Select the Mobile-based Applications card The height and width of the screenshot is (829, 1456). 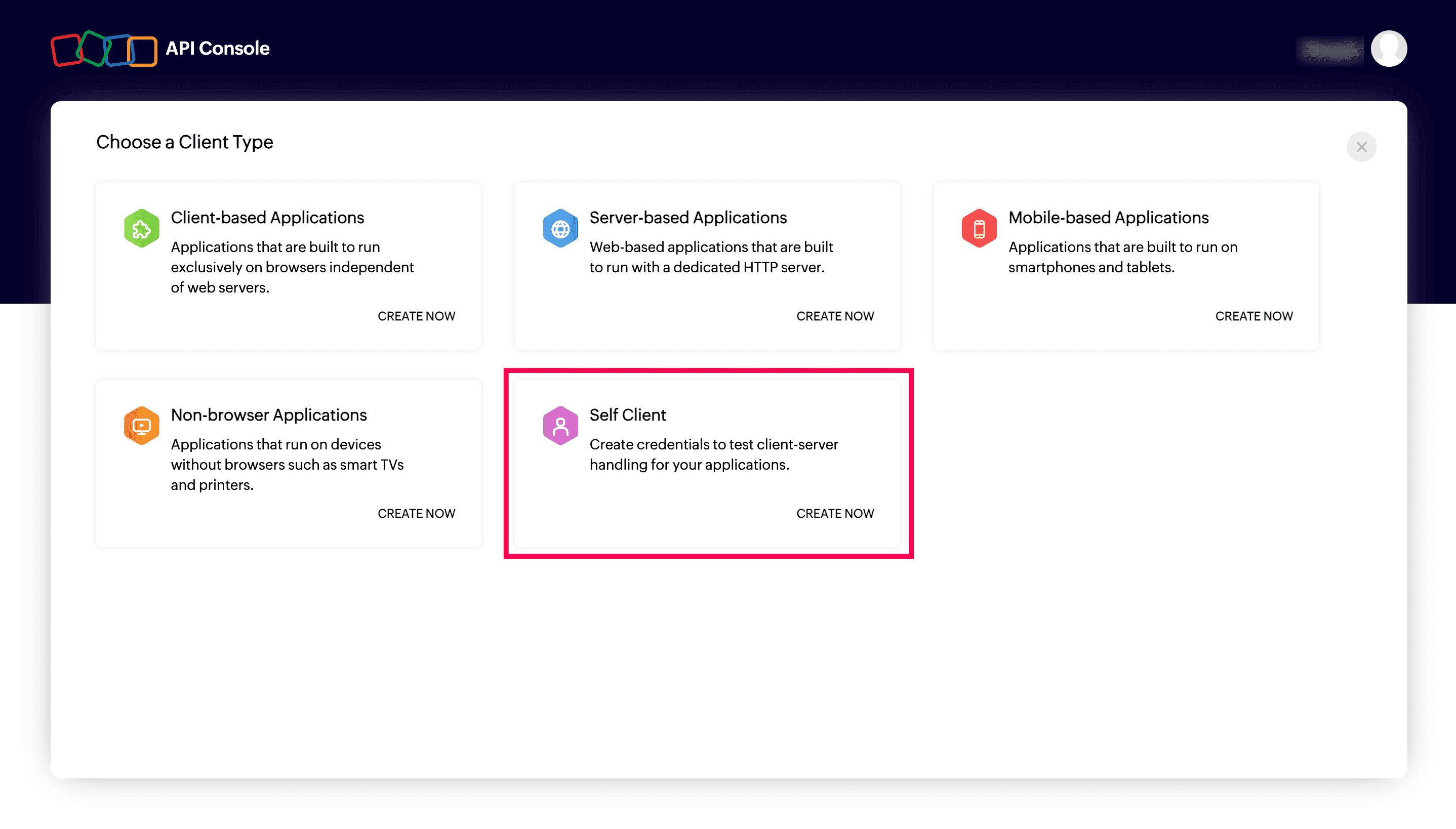tap(1126, 266)
